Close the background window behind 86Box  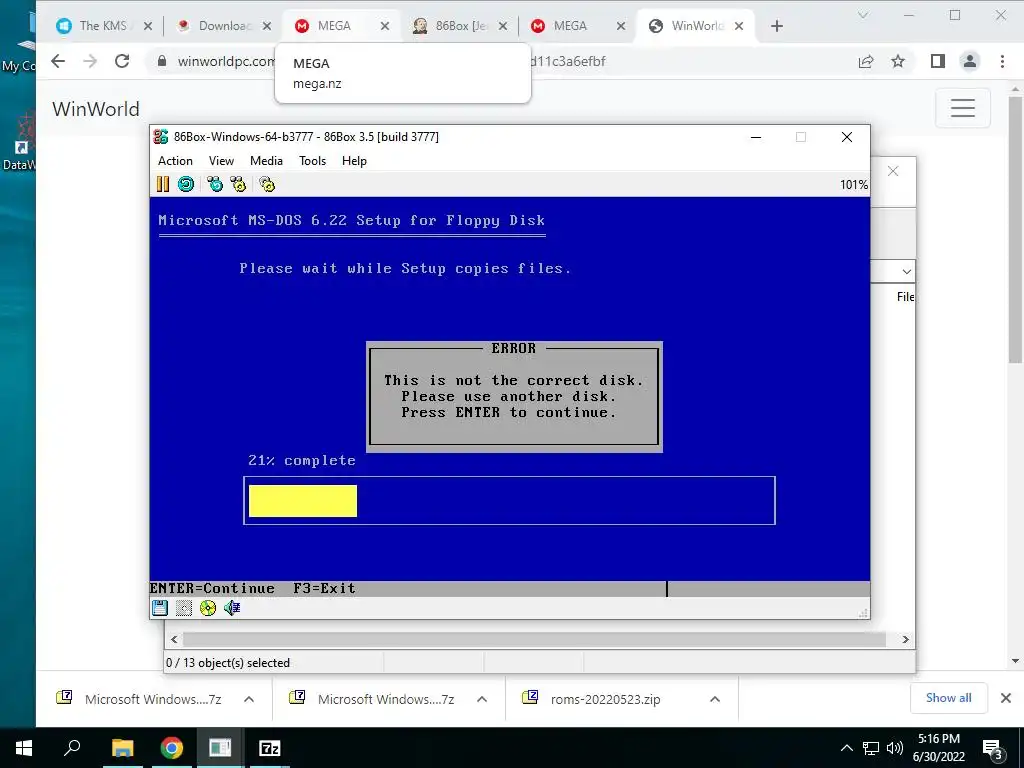[893, 171]
